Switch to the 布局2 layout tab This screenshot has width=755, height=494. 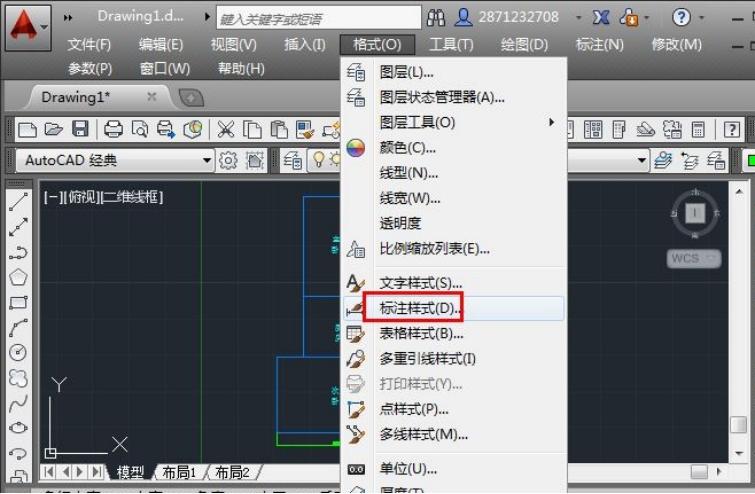232,472
